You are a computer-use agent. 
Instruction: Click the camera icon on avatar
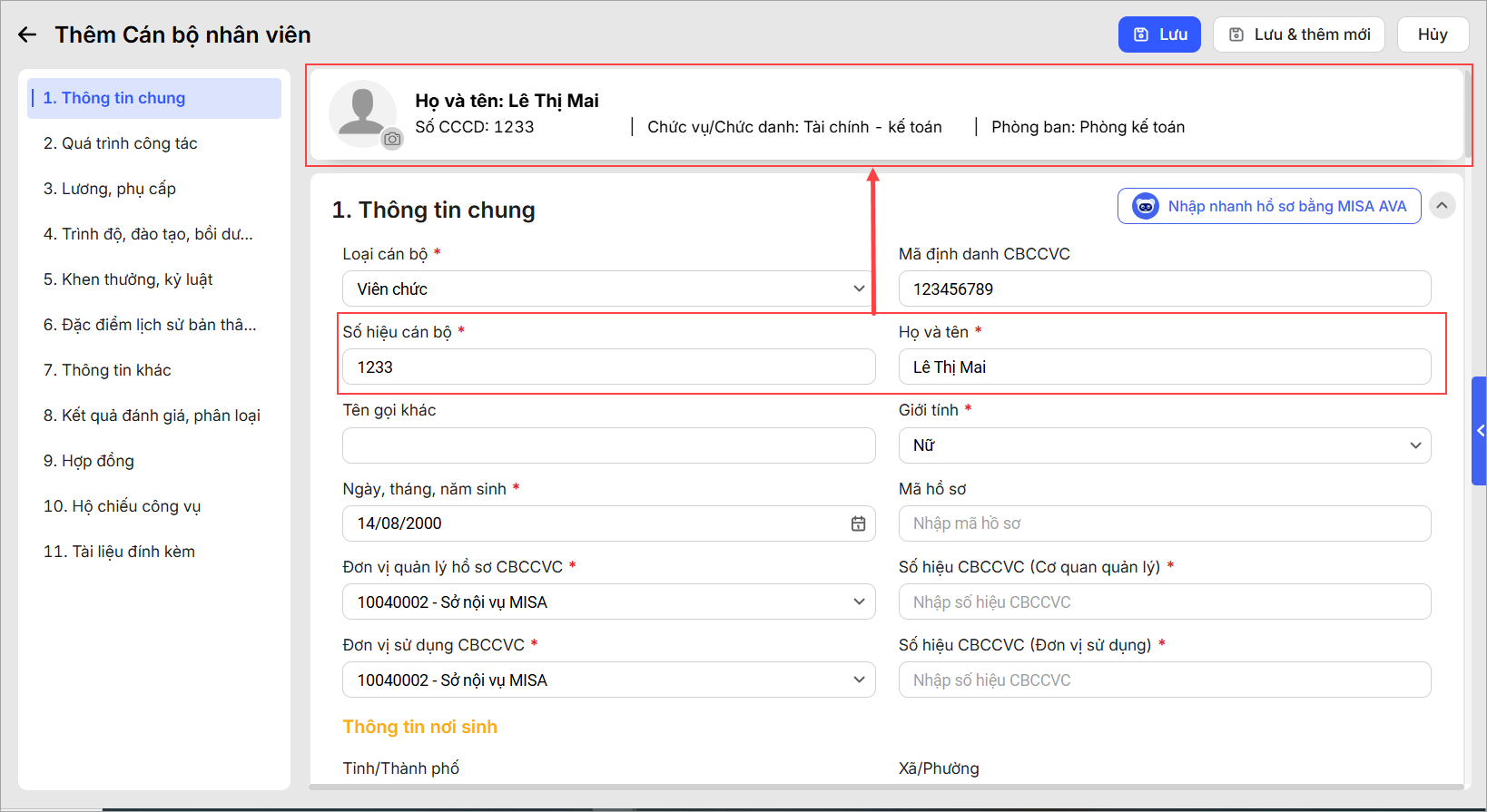(x=392, y=139)
